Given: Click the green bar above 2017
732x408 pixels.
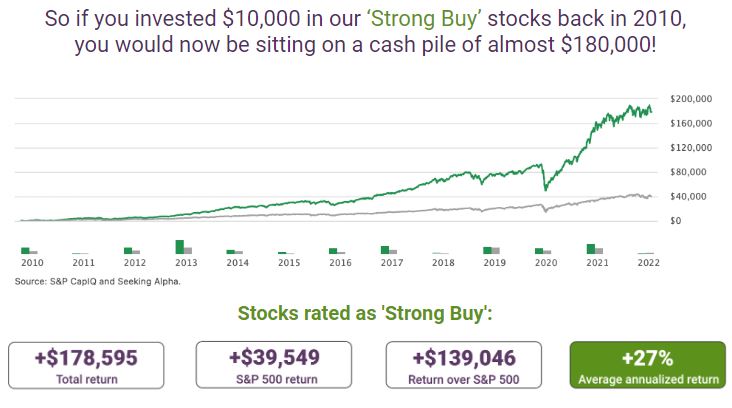Looking at the screenshot, I should 385,250.
